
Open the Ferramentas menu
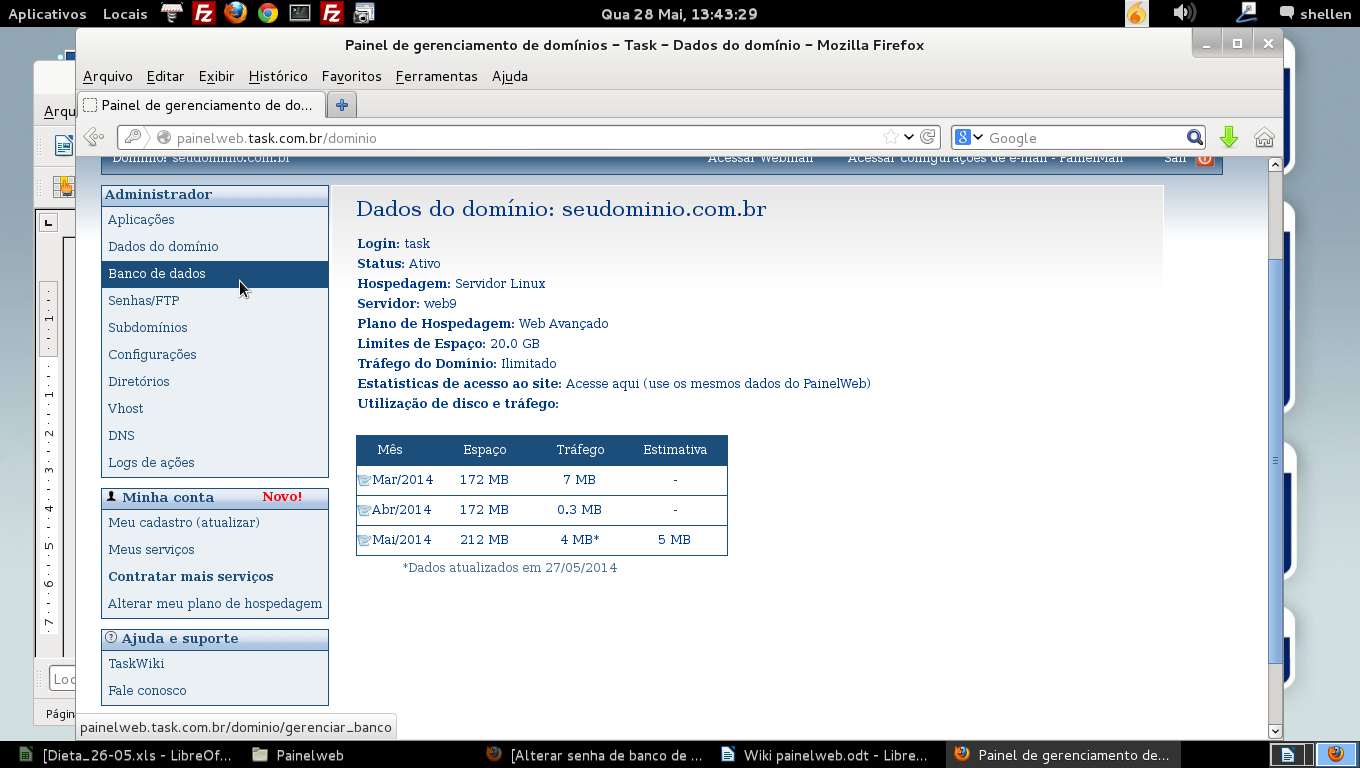point(436,76)
